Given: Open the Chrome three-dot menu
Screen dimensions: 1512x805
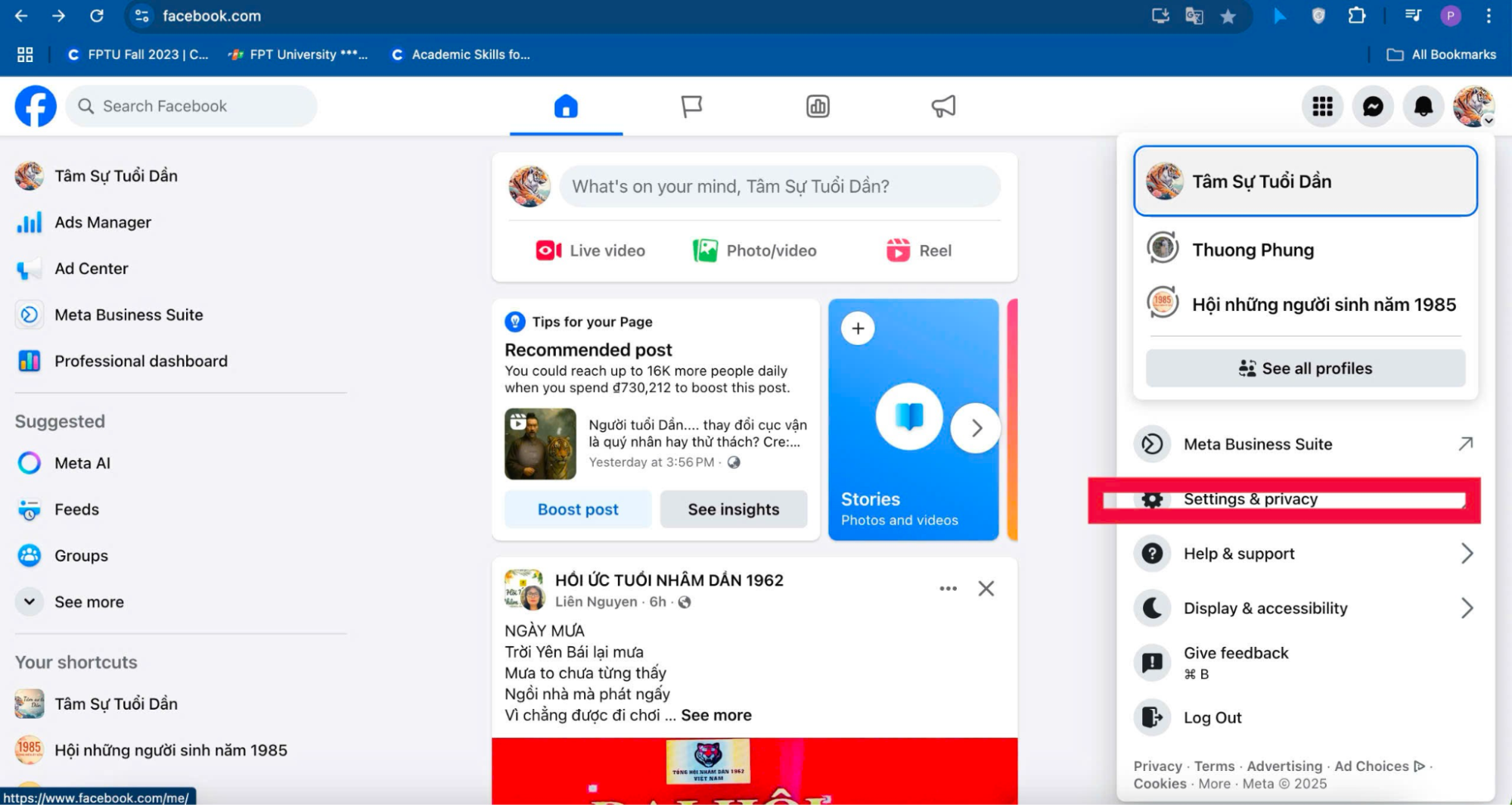Looking at the screenshot, I should tap(1488, 16).
